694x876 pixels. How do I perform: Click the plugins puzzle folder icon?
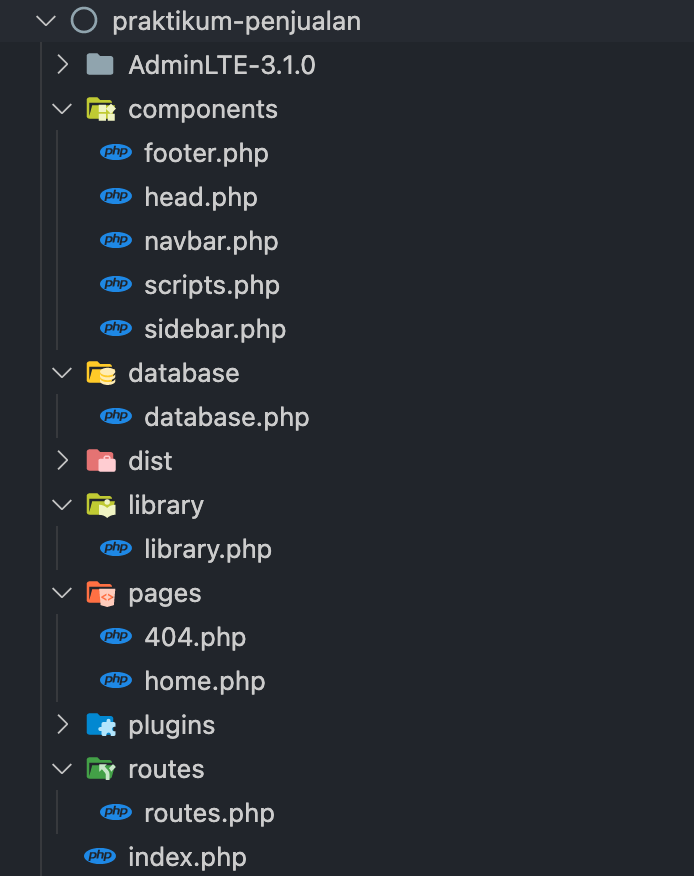(x=101, y=725)
